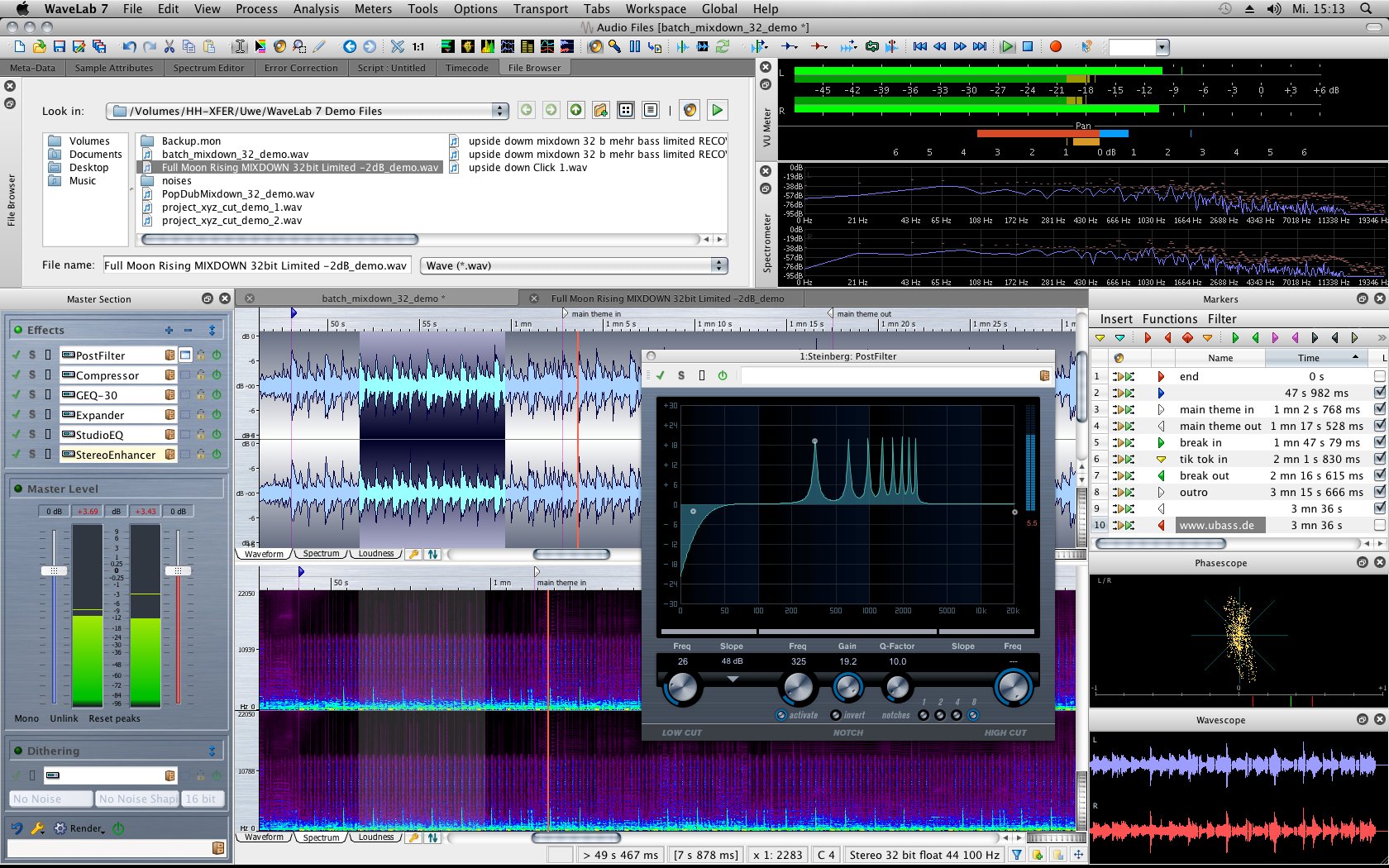Click the zoom 1:1 toolbar icon
1389x868 pixels.
(x=418, y=47)
